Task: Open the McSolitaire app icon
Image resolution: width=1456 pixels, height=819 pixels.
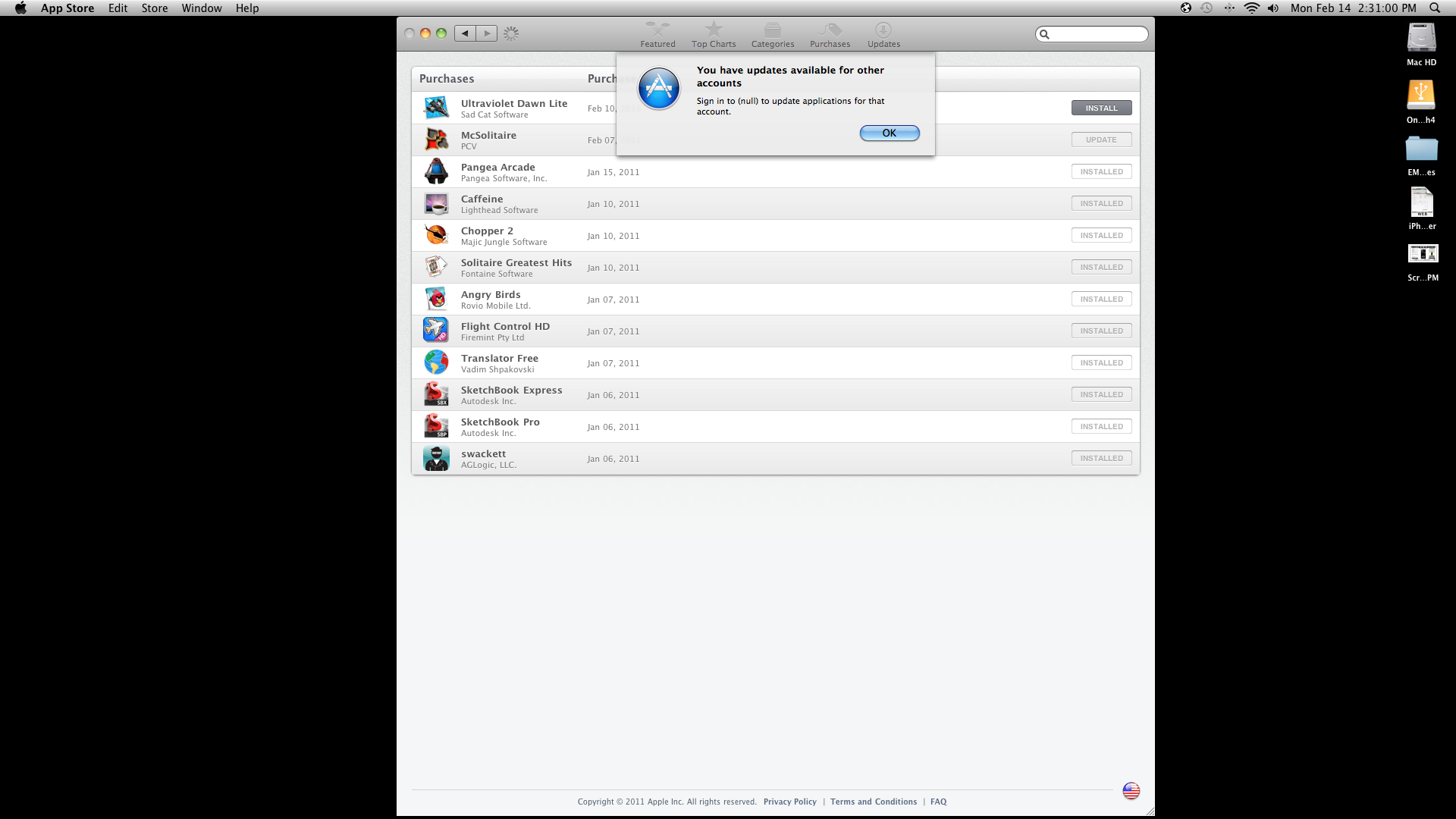Action: click(x=436, y=140)
